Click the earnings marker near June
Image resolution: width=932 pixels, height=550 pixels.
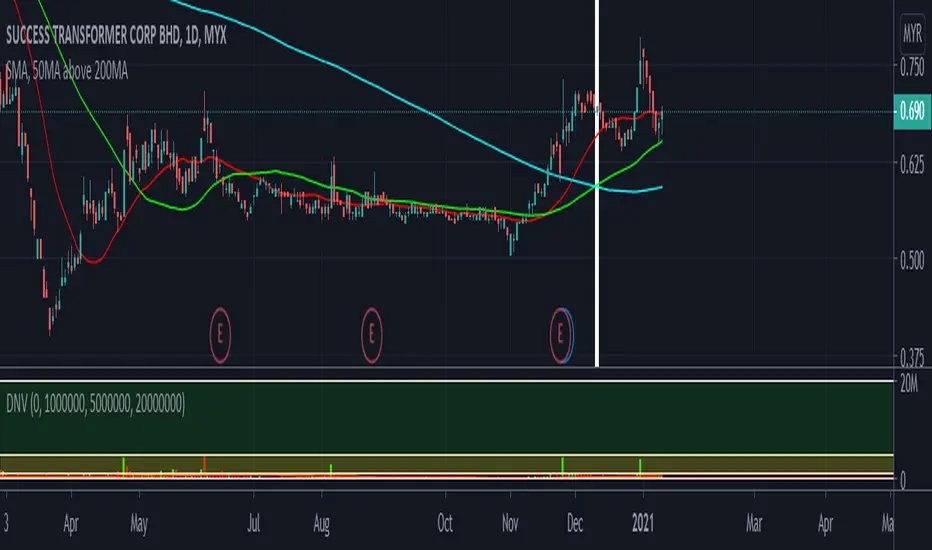(220, 335)
